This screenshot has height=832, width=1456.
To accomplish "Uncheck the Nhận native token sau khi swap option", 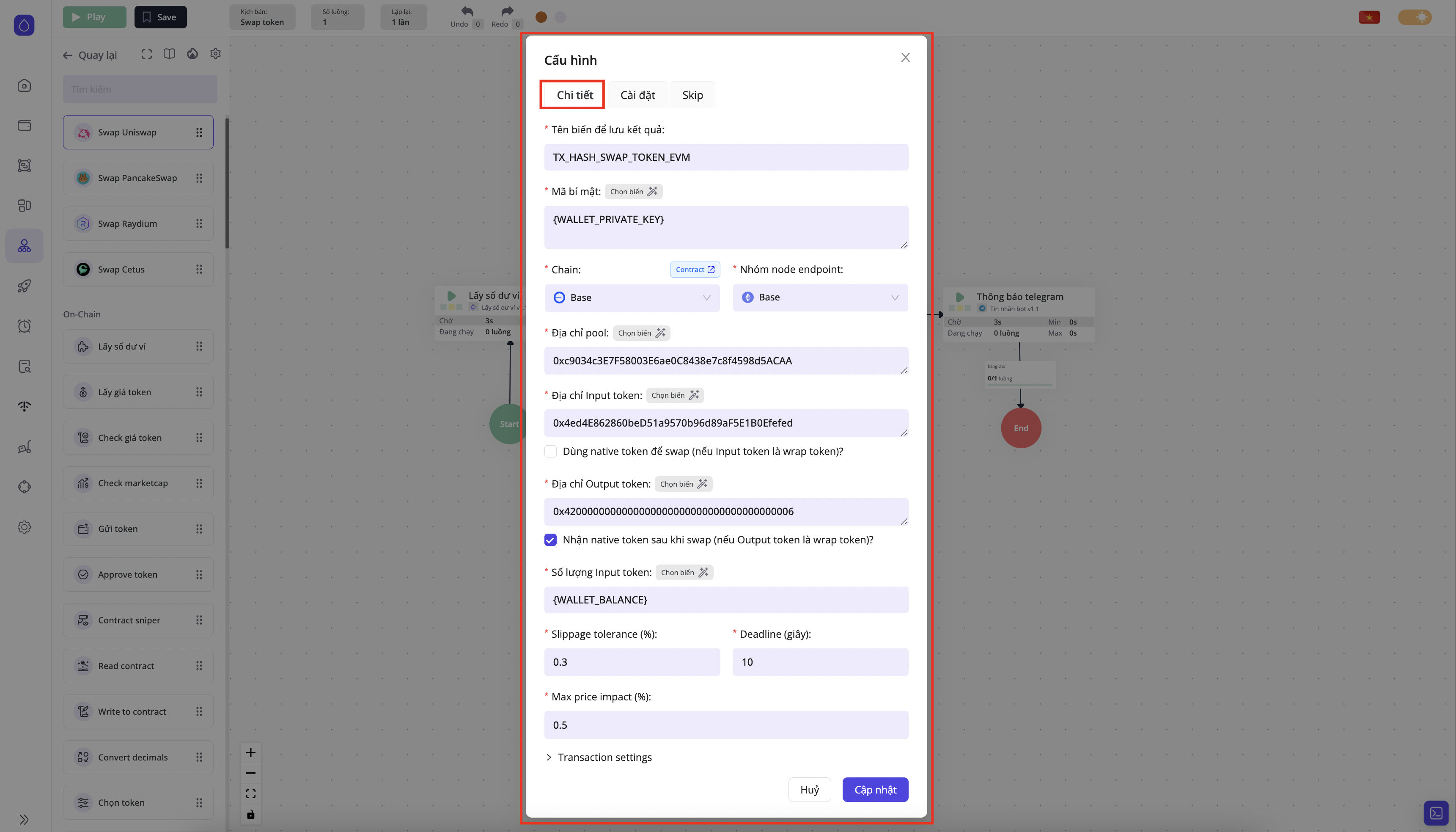I will coord(551,540).
